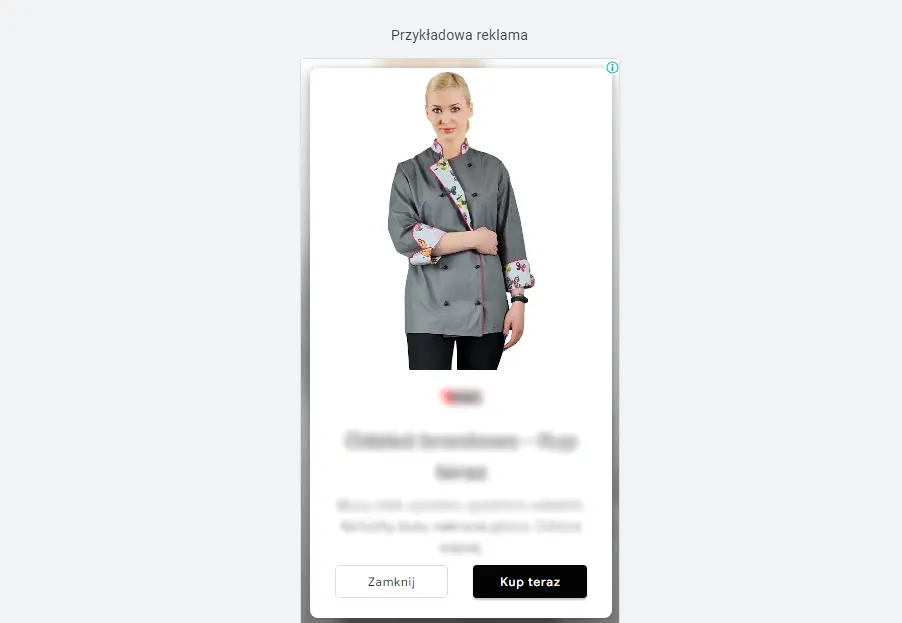Viewport: 902px width, 623px height.
Task: Click the last line of blurred description
Action: point(460,547)
